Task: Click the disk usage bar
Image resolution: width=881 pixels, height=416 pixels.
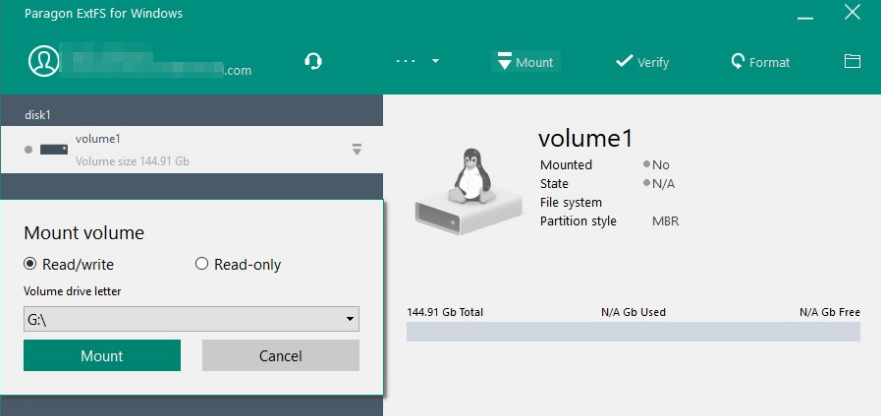Action: point(633,332)
